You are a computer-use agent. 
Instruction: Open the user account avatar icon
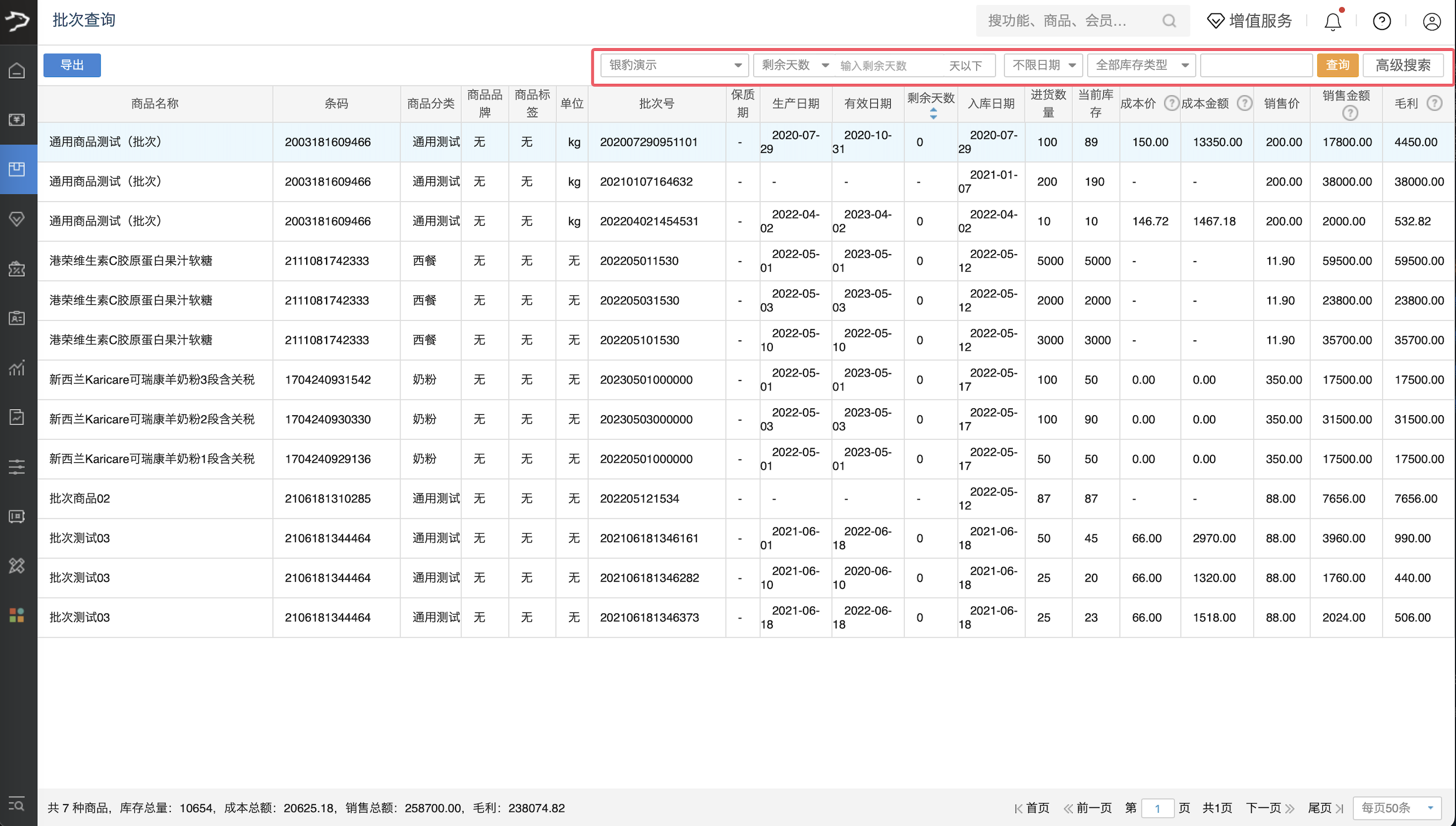pos(1431,21)
